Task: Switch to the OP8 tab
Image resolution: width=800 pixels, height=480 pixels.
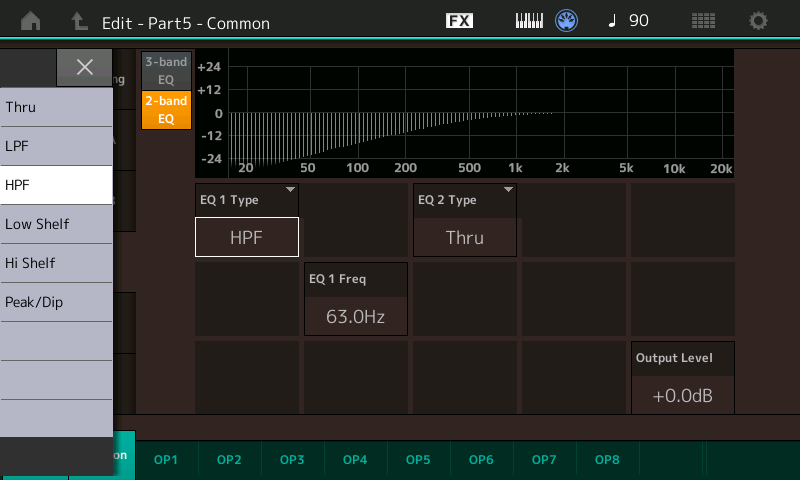Action: [607, 460]
